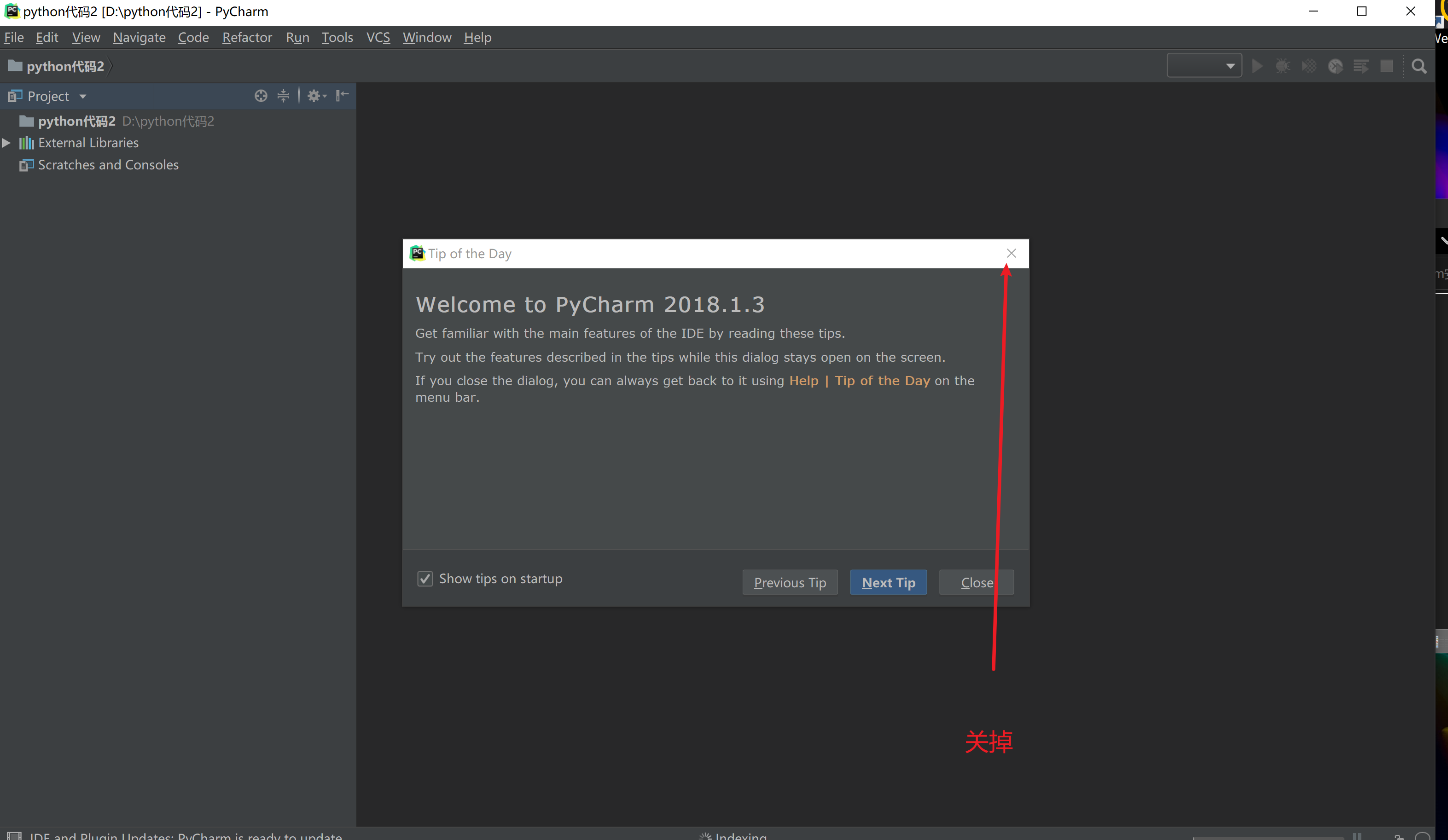This screenshot has width=1448, height=840.
Task: Click the Project view window icon
Action: (15, 96)
